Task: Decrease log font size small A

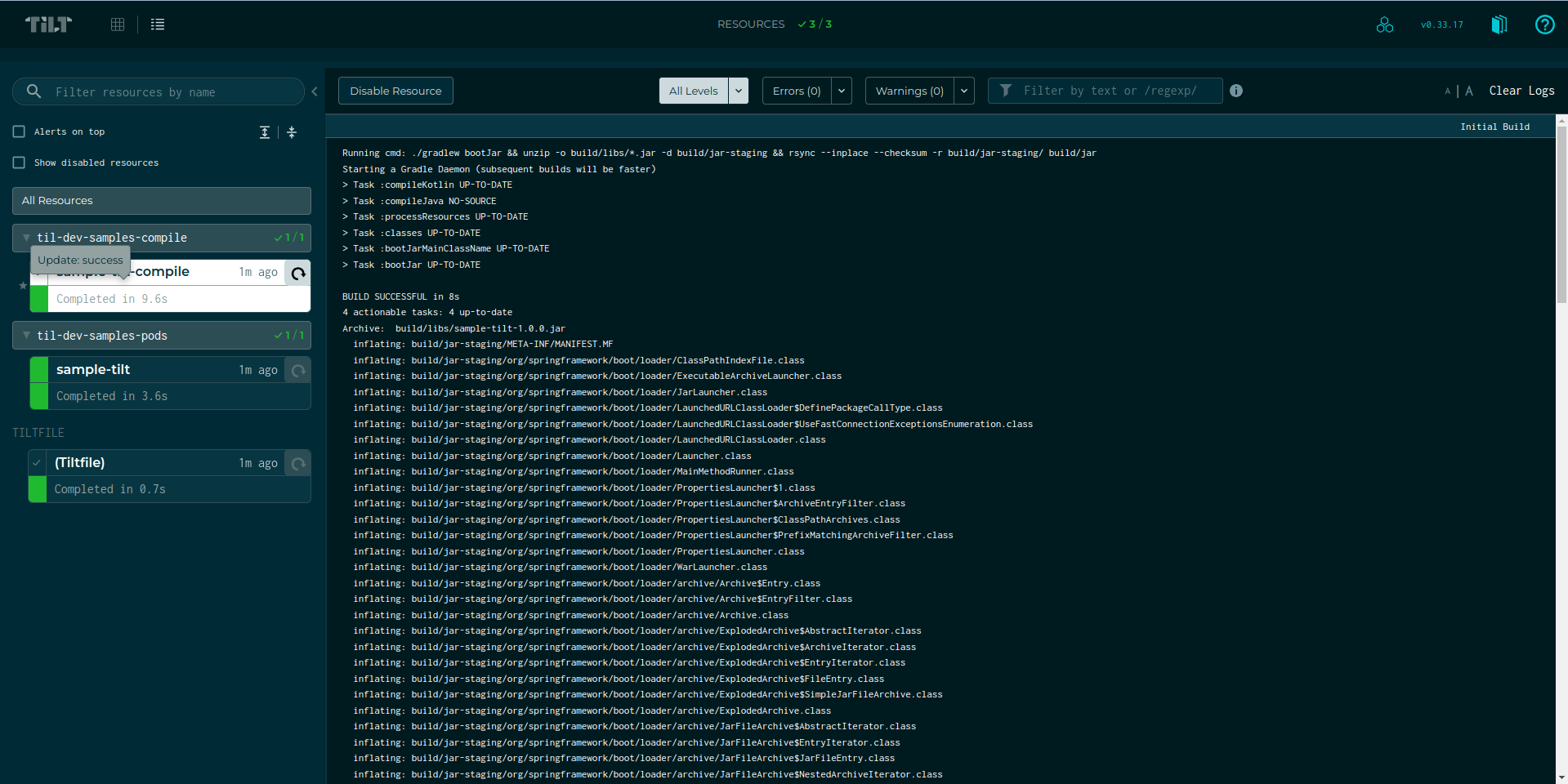Action: [x=1447, y=91]
